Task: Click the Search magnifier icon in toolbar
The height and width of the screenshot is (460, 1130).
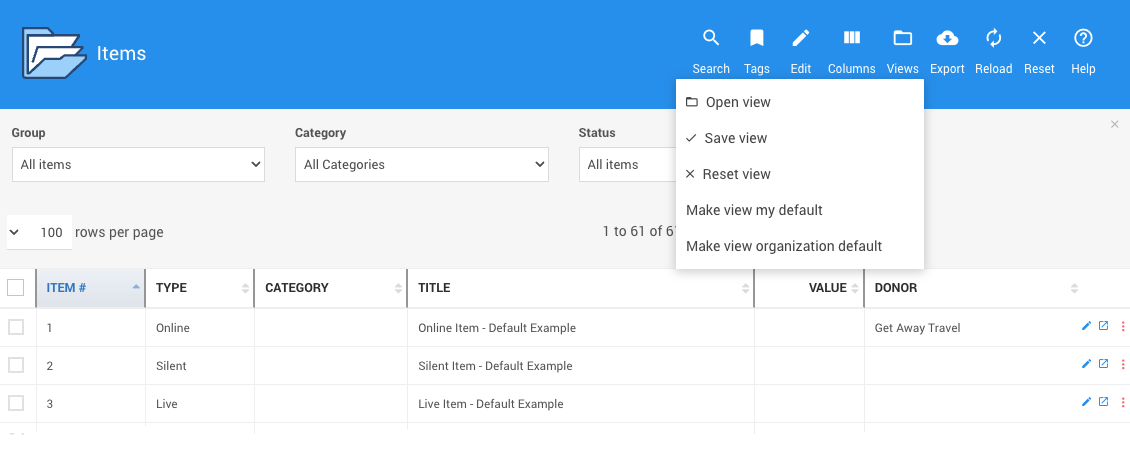Action: point(710,40)
